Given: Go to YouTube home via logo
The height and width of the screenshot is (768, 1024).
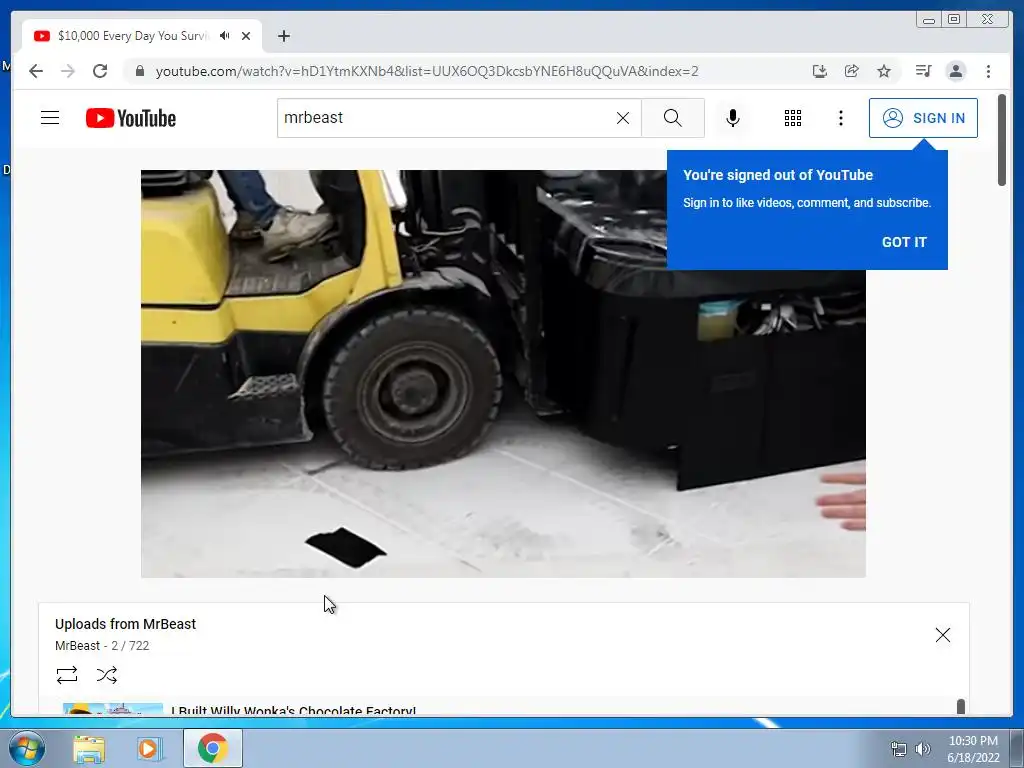Looking at the screenshot, I should click(131, 118).
